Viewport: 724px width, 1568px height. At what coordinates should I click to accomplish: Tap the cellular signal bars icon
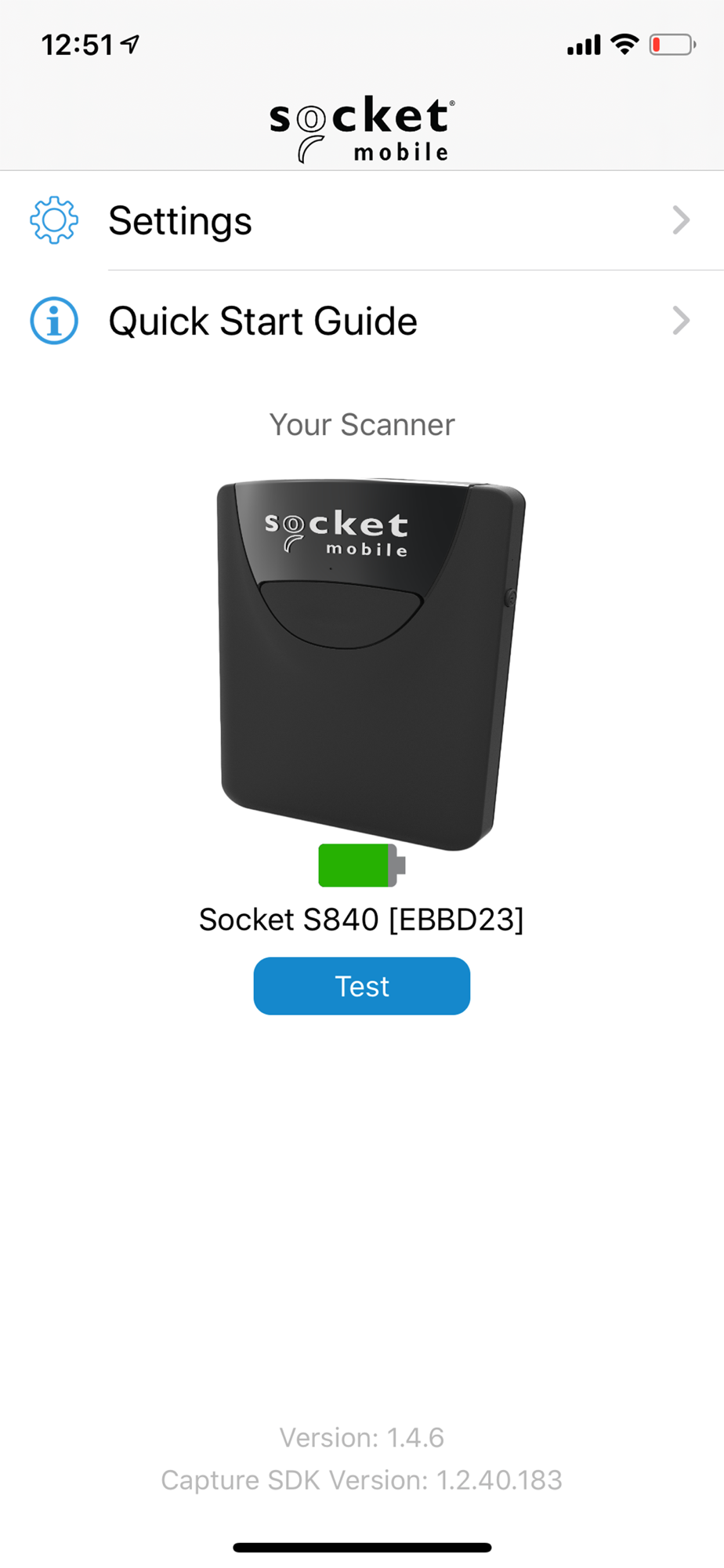pos(584,45)
